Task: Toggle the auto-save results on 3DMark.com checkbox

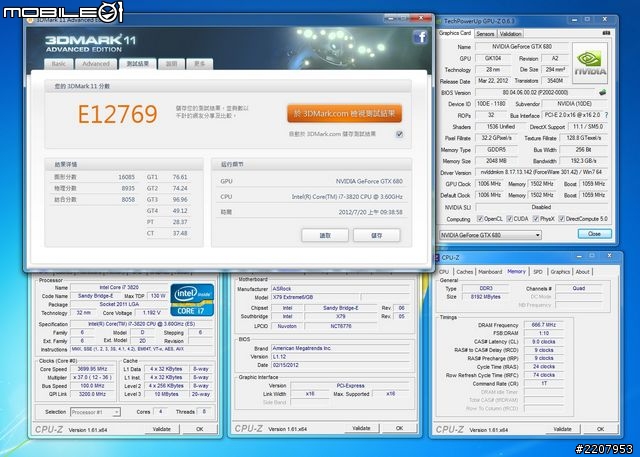Action: [x=399, y=134]
